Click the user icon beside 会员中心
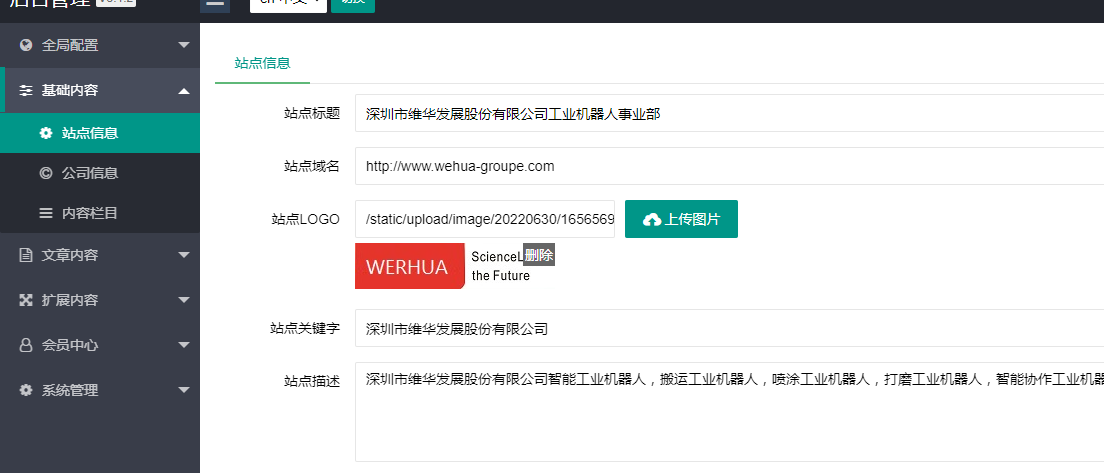 [x=26, y=345]
